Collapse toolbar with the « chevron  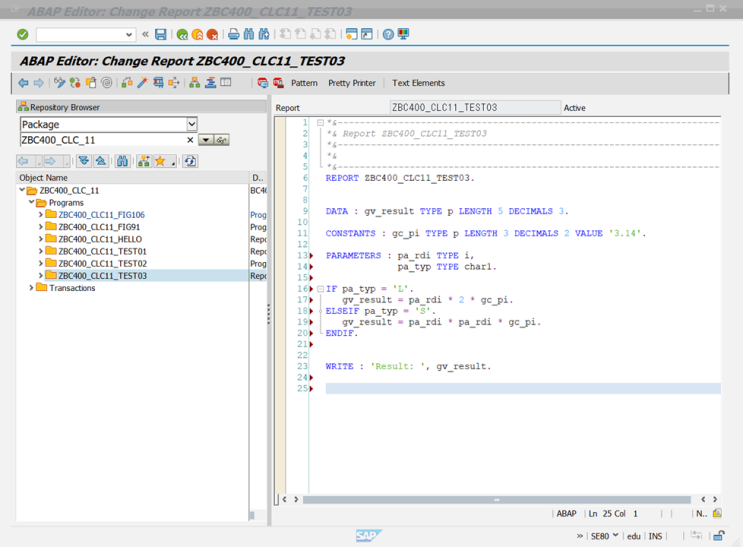[x=145, y=34]
